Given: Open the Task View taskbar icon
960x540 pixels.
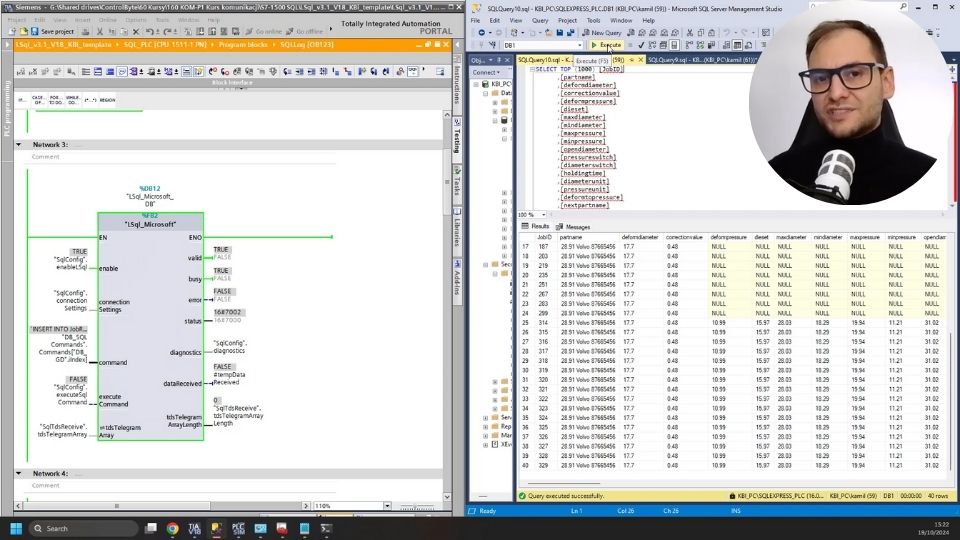Looking at the screenshot, I should (151, 528).
